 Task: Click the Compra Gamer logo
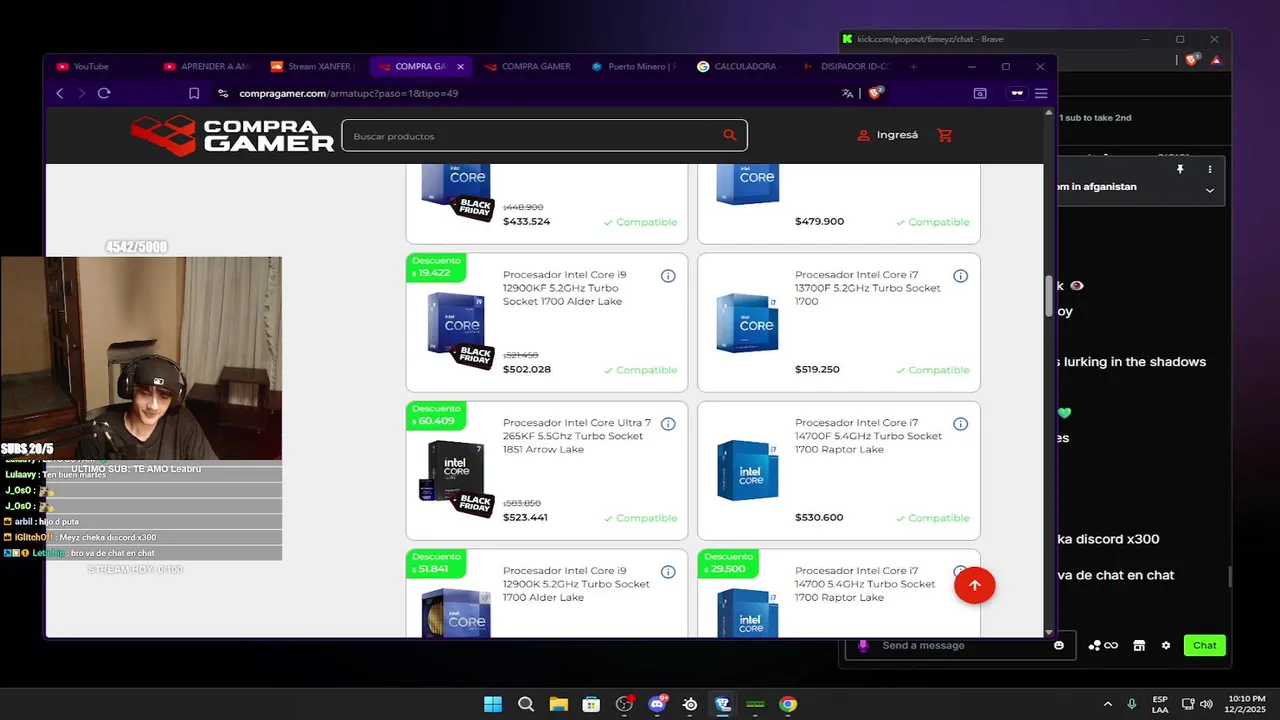tap(232, 135)
